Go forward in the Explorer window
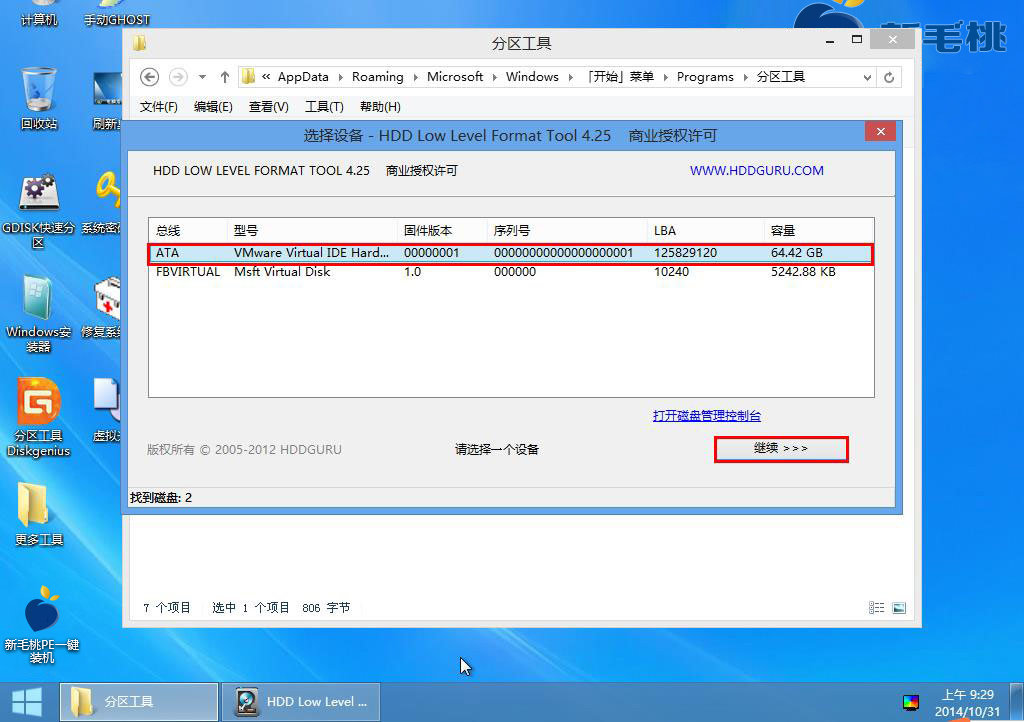Viewport: 1024px width, 722px height. click(178, 77)
